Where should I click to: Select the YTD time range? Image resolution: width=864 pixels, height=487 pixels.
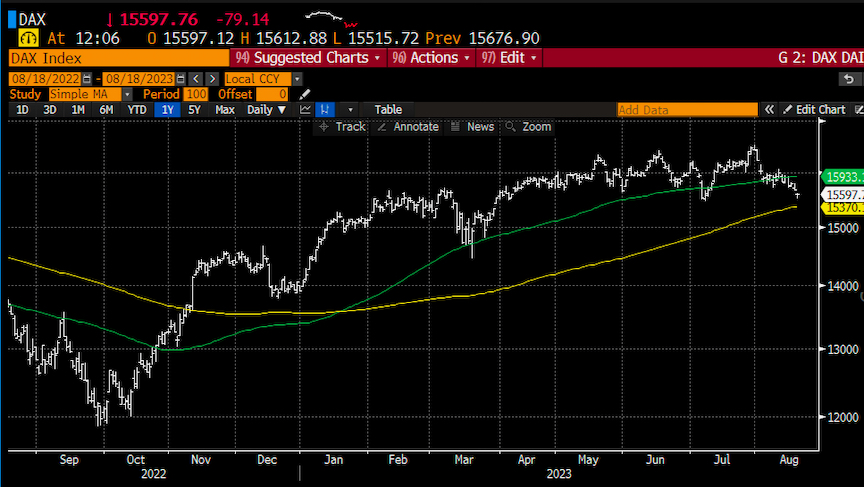[137, 110]
